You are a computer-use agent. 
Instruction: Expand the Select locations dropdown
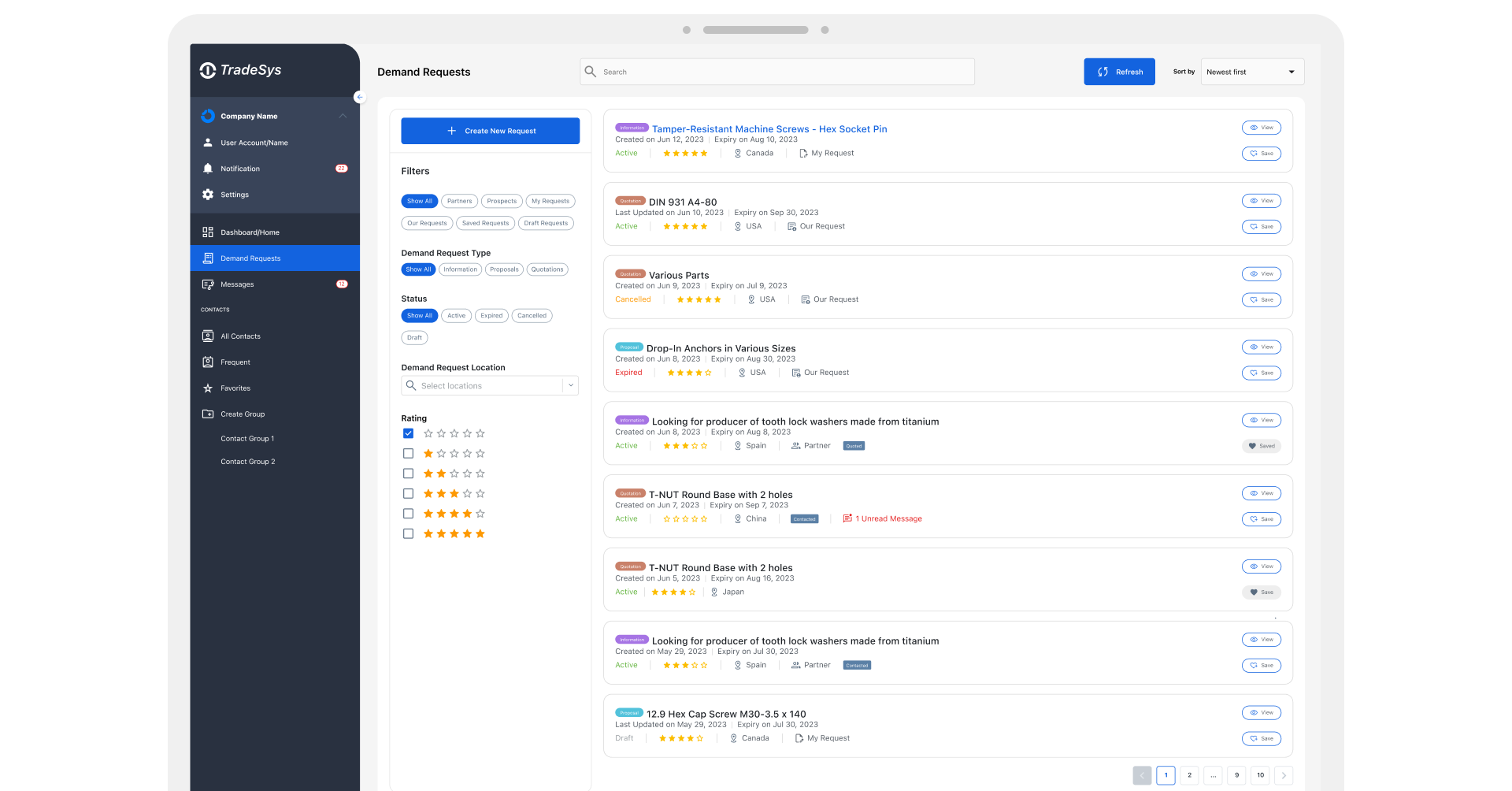[x=570, y=386]
